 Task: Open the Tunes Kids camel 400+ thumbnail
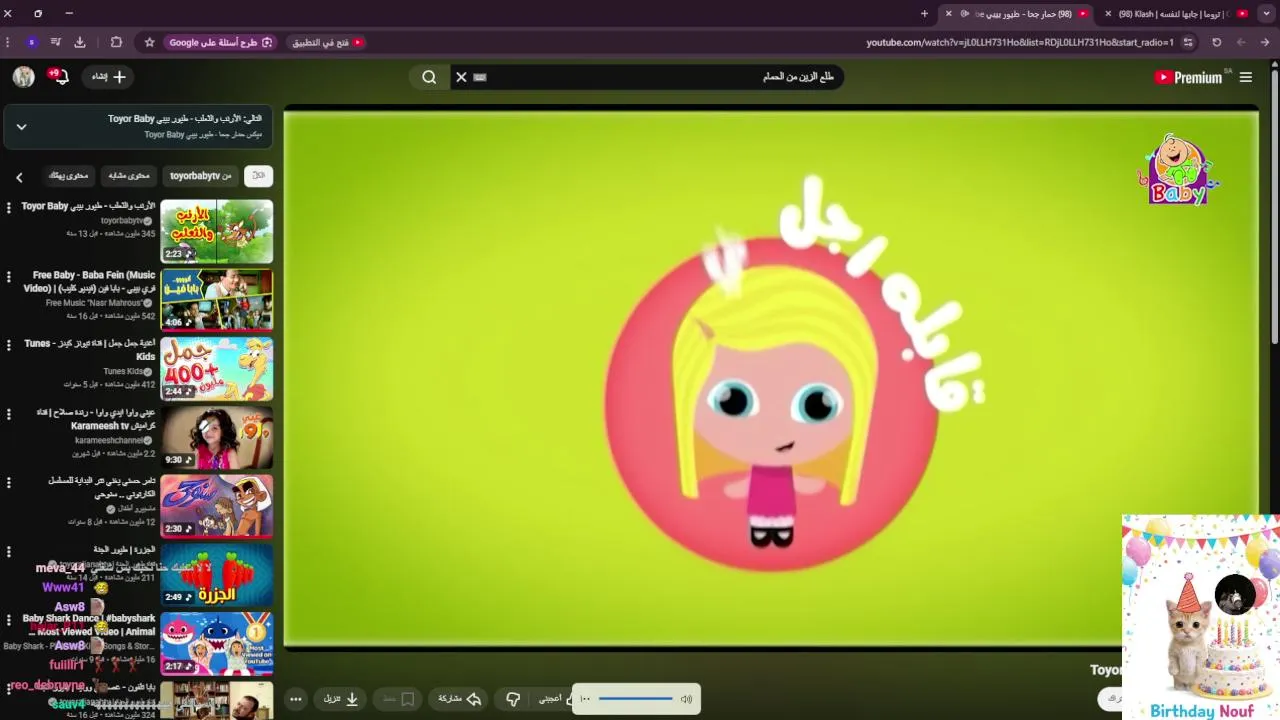[216, 369]
